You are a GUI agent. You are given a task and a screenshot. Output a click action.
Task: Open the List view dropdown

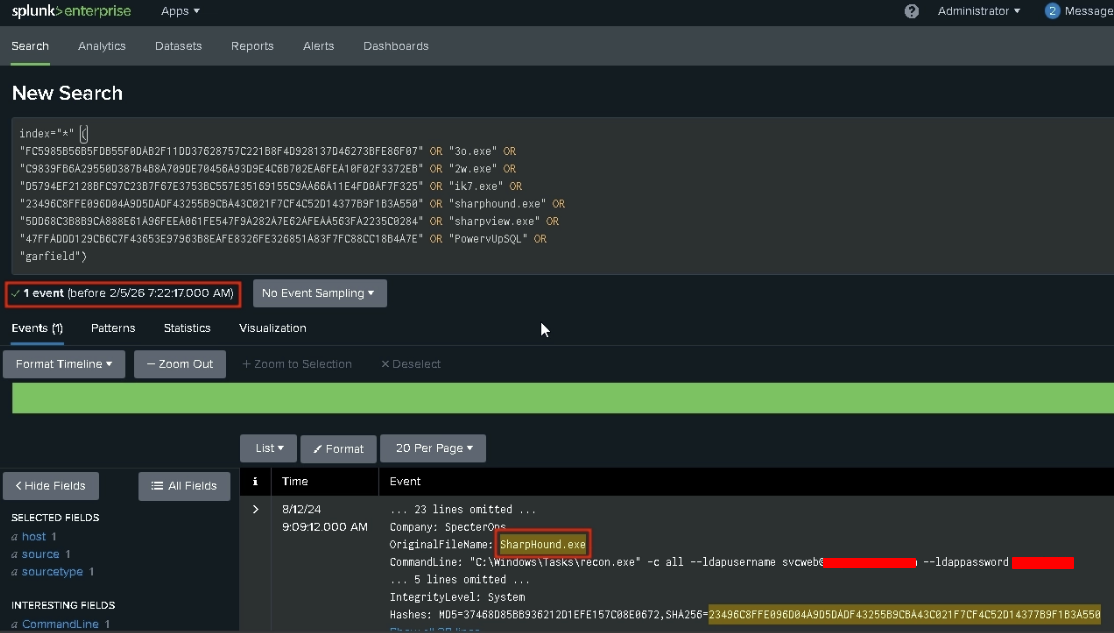tap(269, 448)
